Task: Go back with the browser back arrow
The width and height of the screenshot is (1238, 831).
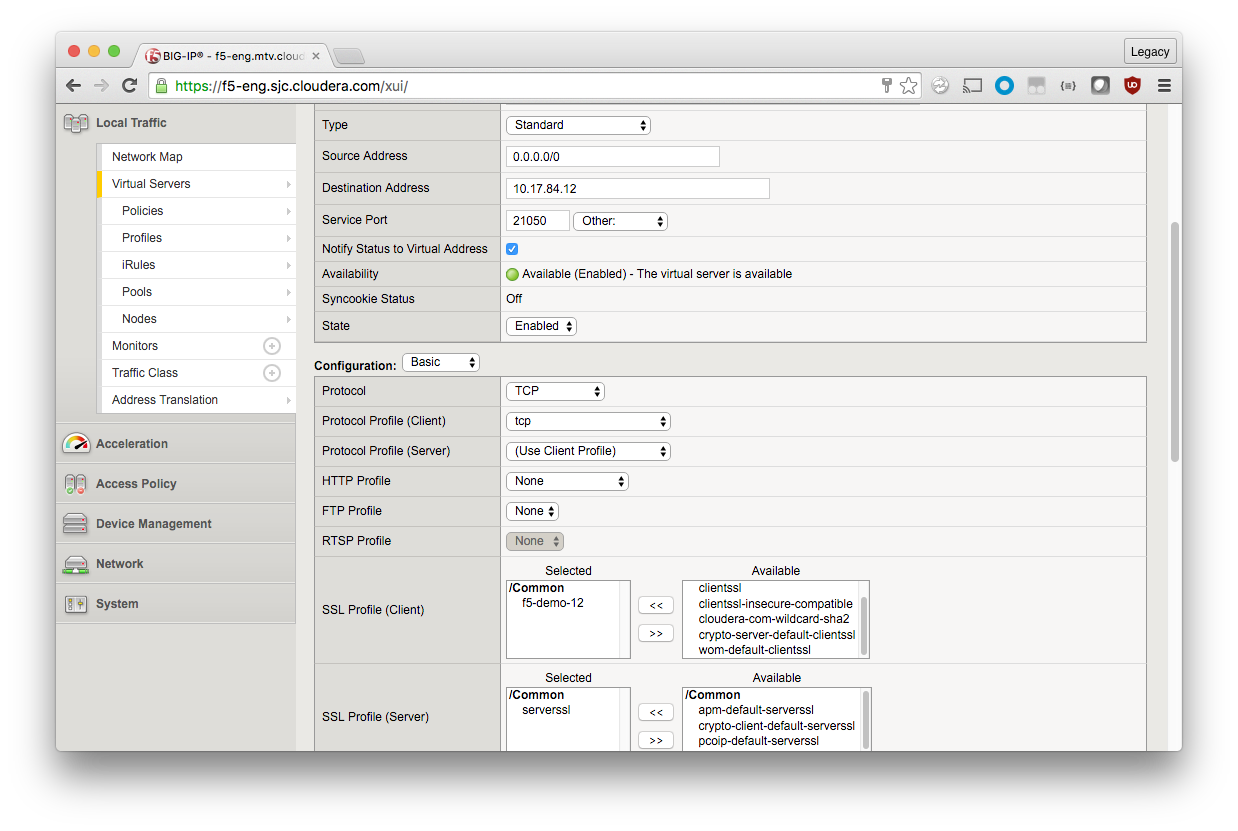Action: pos(73,86)
